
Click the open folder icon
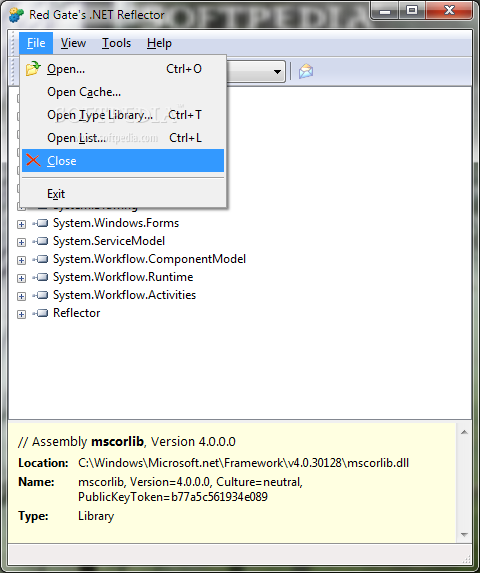[33, 68]
